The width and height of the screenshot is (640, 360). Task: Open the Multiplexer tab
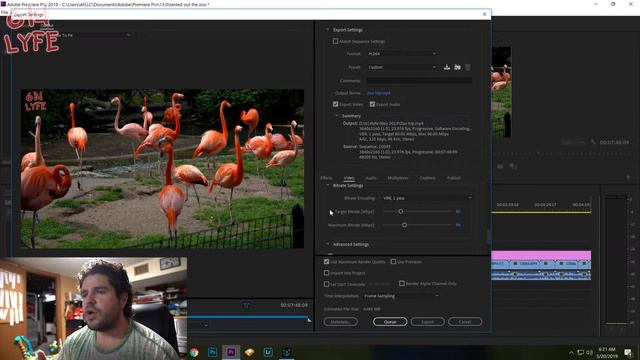coord(398,178)
